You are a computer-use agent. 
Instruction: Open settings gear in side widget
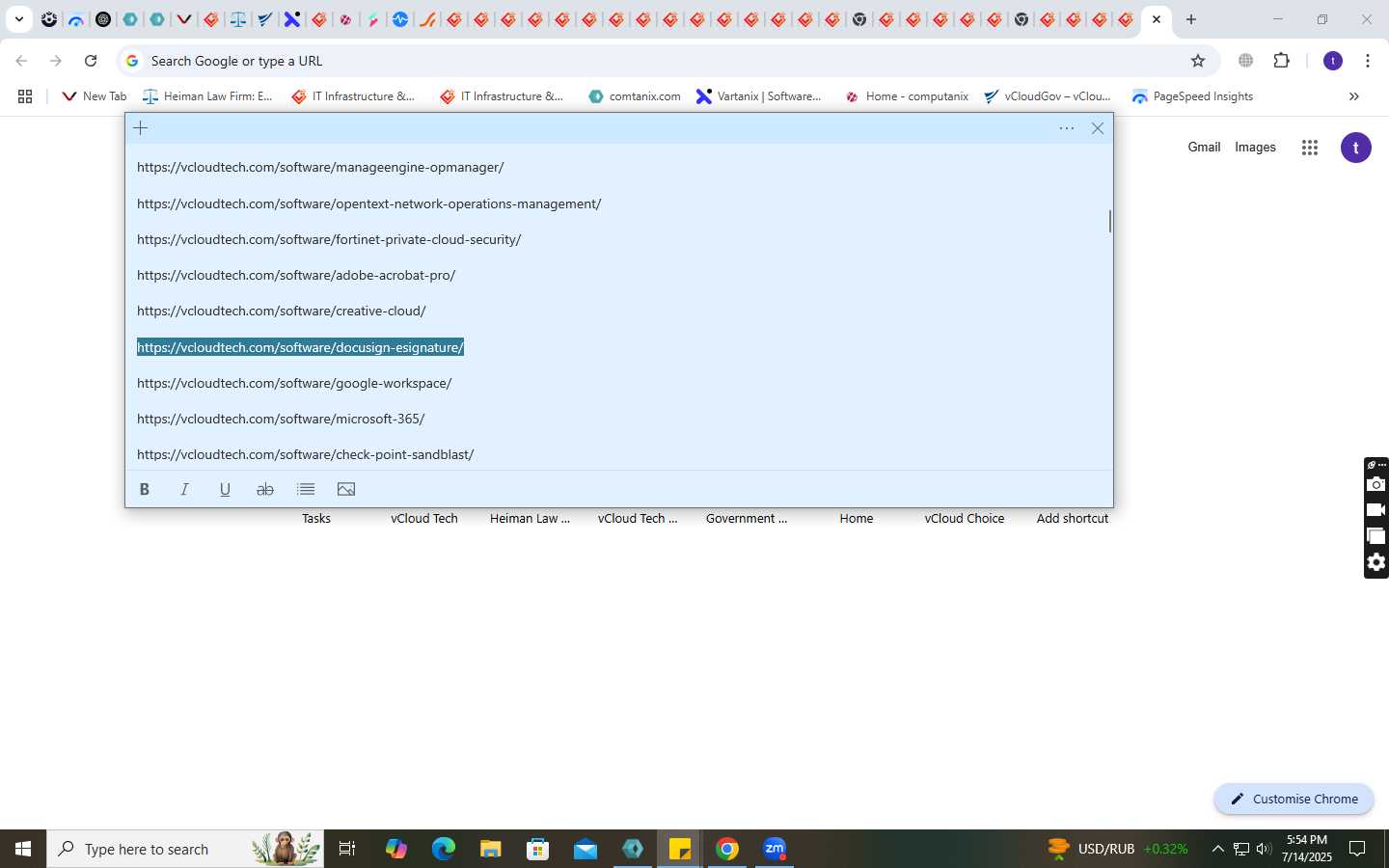point(1376,562)
